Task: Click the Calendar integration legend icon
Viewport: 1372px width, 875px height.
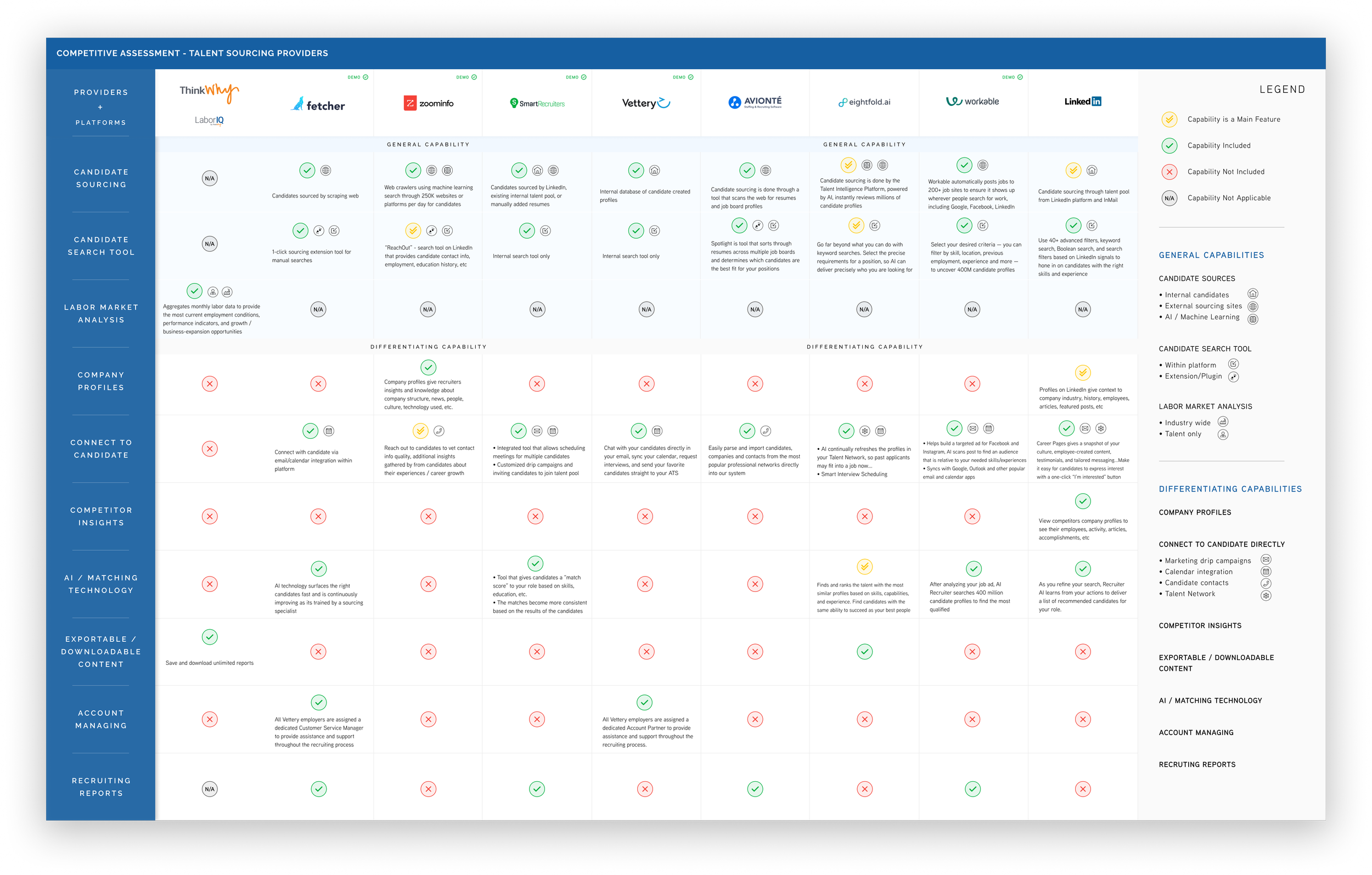Action: [x=1266, y=572]
